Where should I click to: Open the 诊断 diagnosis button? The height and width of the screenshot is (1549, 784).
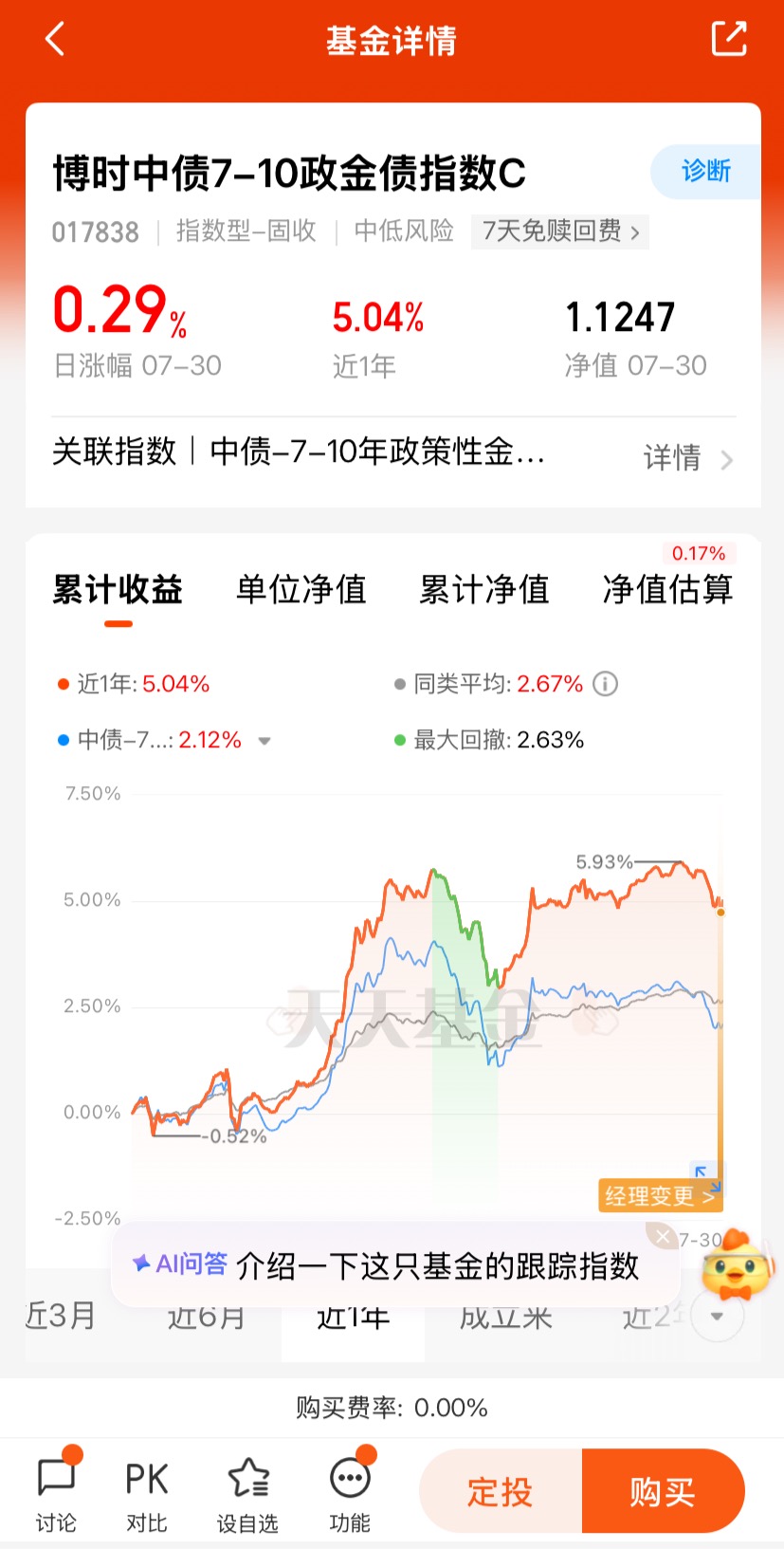click(705, 172)
